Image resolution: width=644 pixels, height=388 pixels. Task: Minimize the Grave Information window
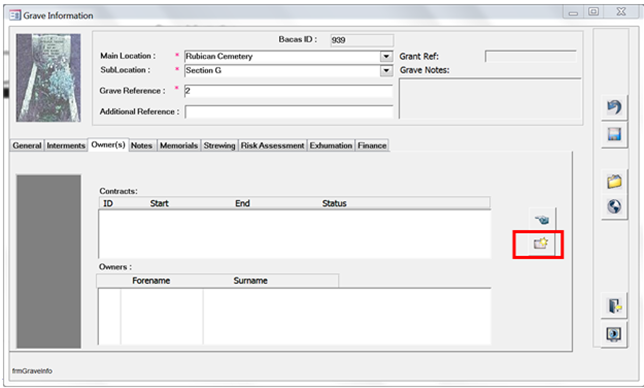(x=573, y=12)
